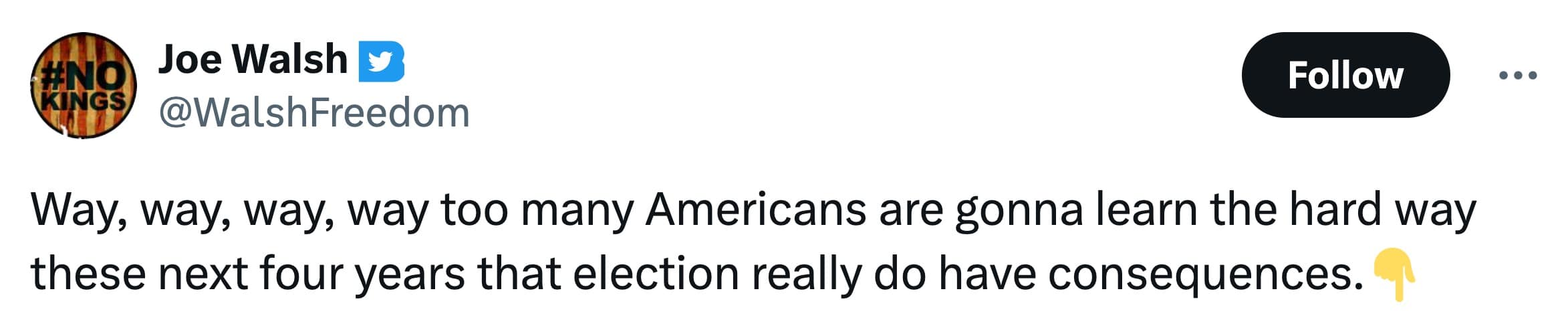Select the word "election" in the tweet
This screenshot has width=1568, height=328.
[656, 273]
